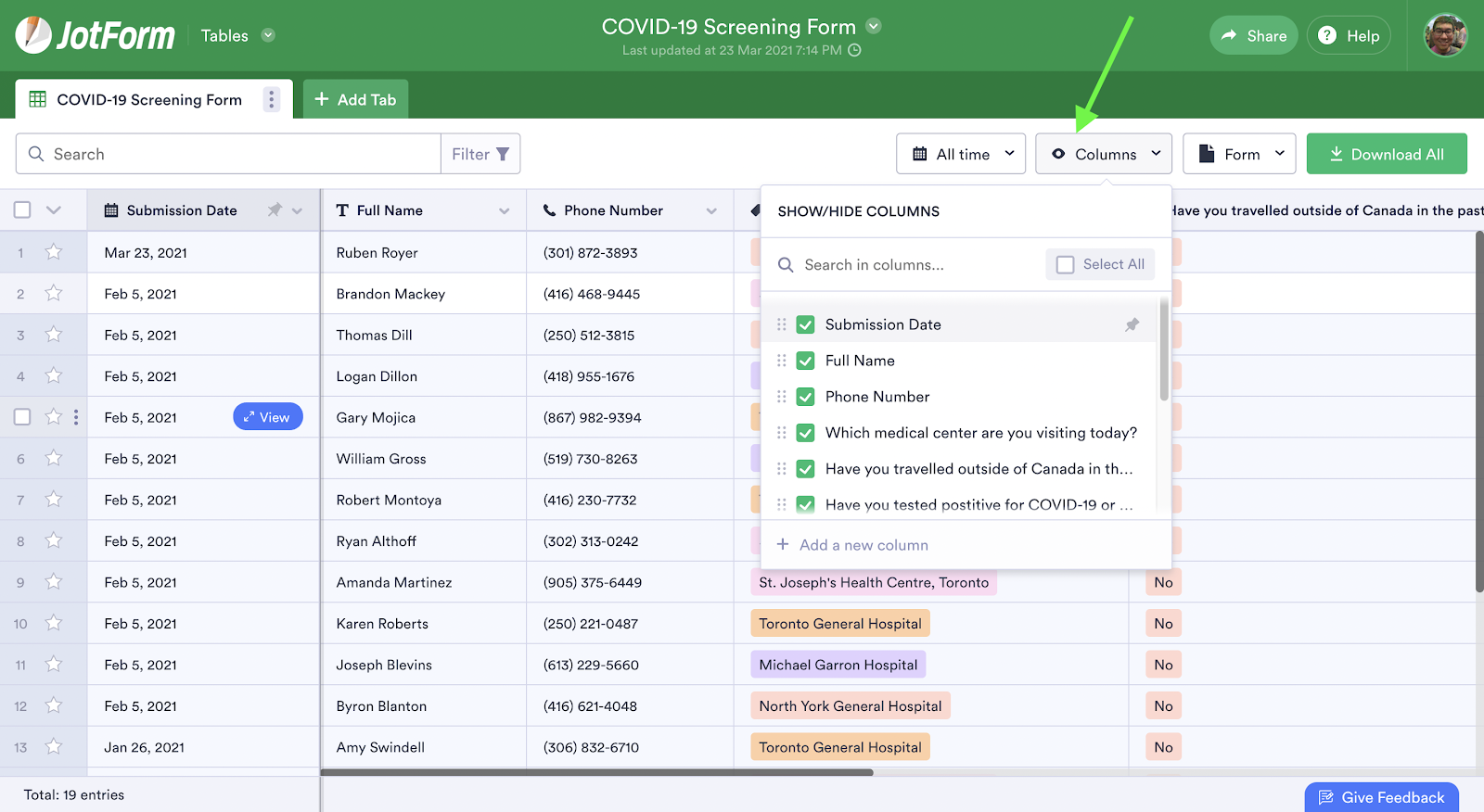Select the COVID-19 Screening Form tab
The image size is (1484, 812).
148,99
